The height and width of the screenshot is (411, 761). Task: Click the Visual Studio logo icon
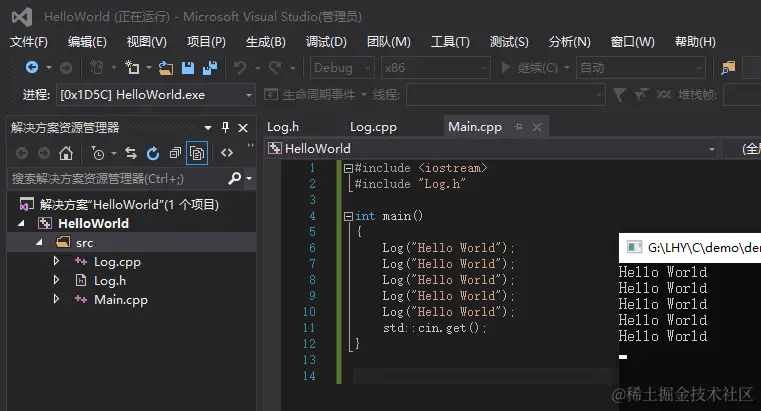click(22, 17)
